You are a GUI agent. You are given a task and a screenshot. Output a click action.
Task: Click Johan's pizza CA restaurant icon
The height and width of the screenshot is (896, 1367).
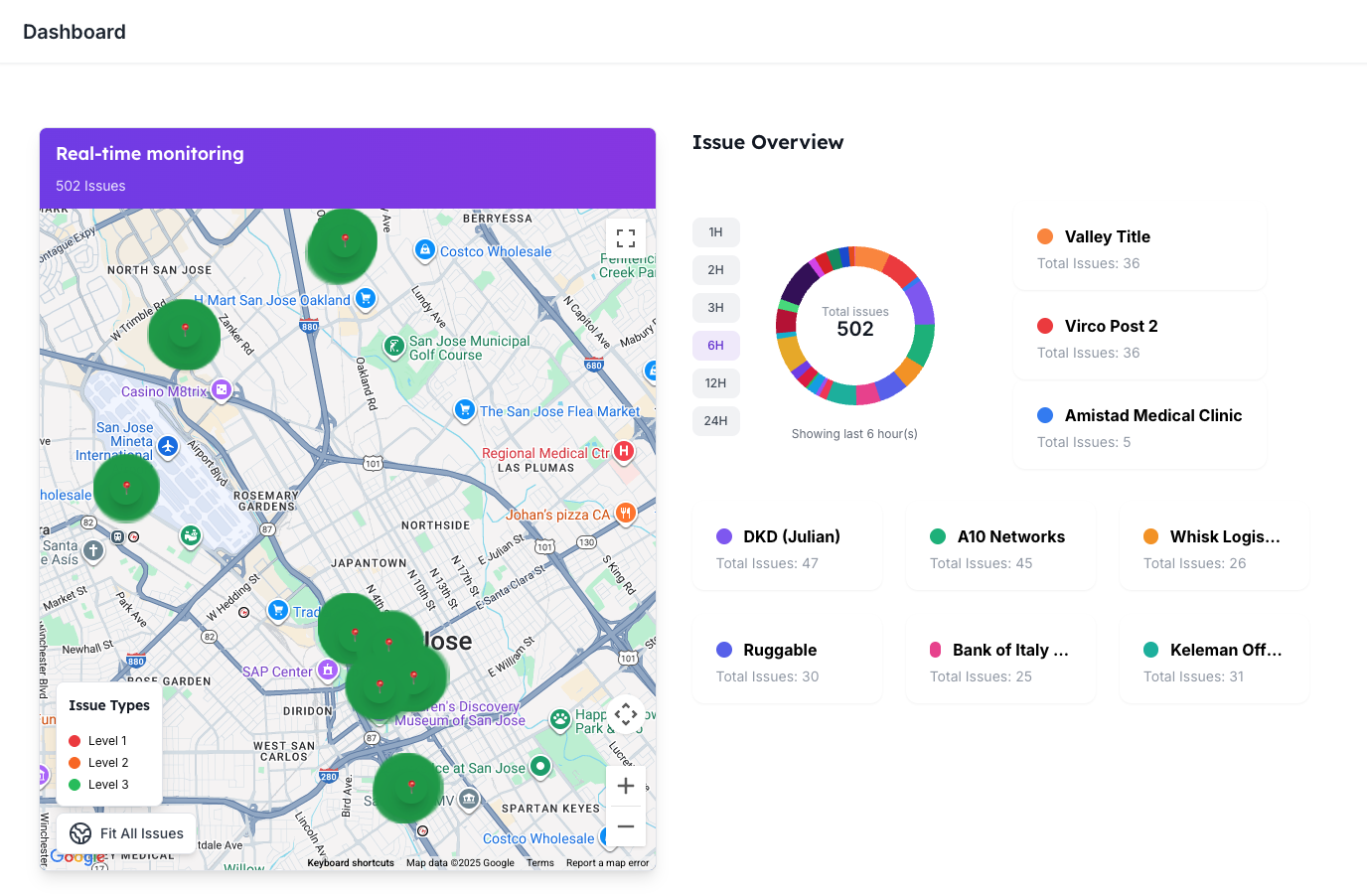tap(625, 514)
